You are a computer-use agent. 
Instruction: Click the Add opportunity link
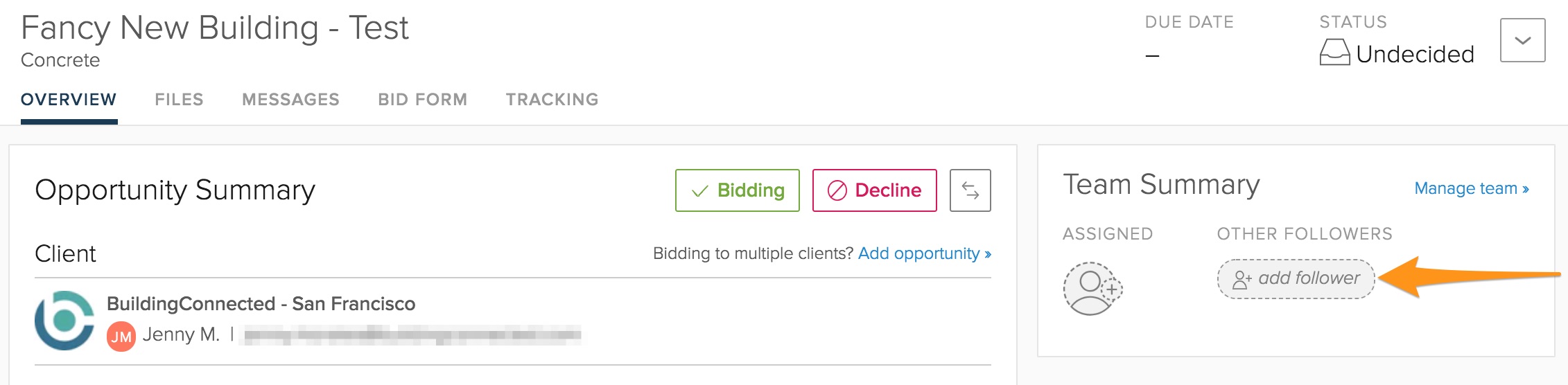[x=924, y=253]
